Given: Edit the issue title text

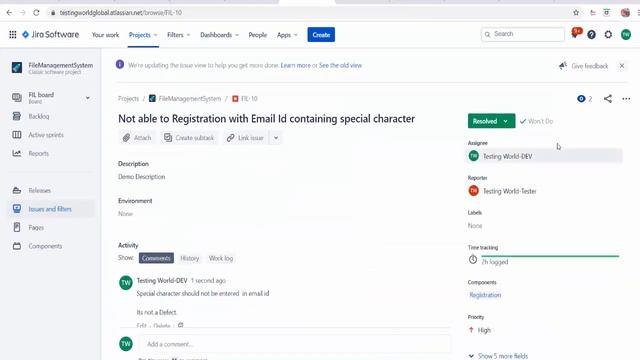Looking at the screenshot, I should coord(267,119).
